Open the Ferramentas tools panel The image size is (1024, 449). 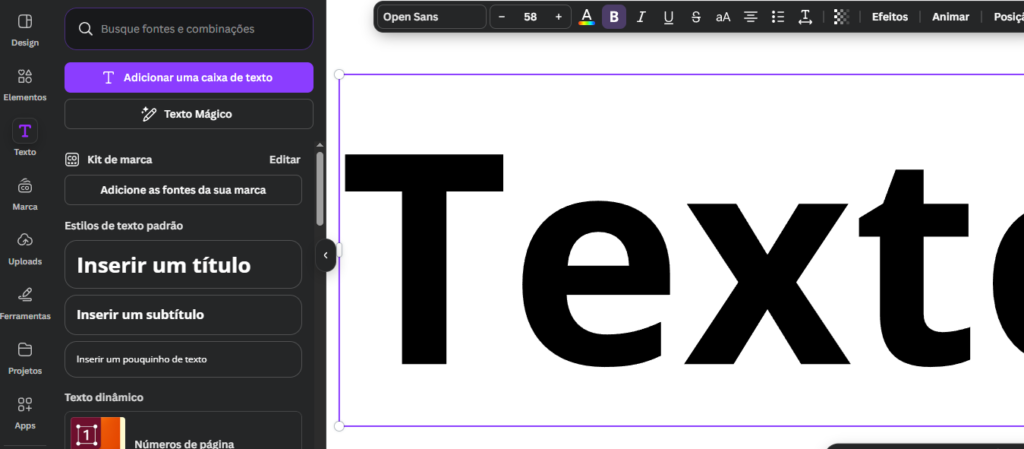coord(25,302)
